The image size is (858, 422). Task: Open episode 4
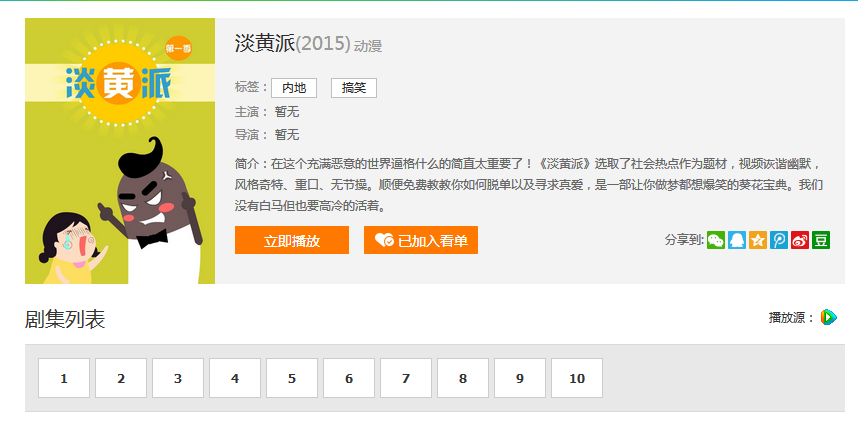235,378
